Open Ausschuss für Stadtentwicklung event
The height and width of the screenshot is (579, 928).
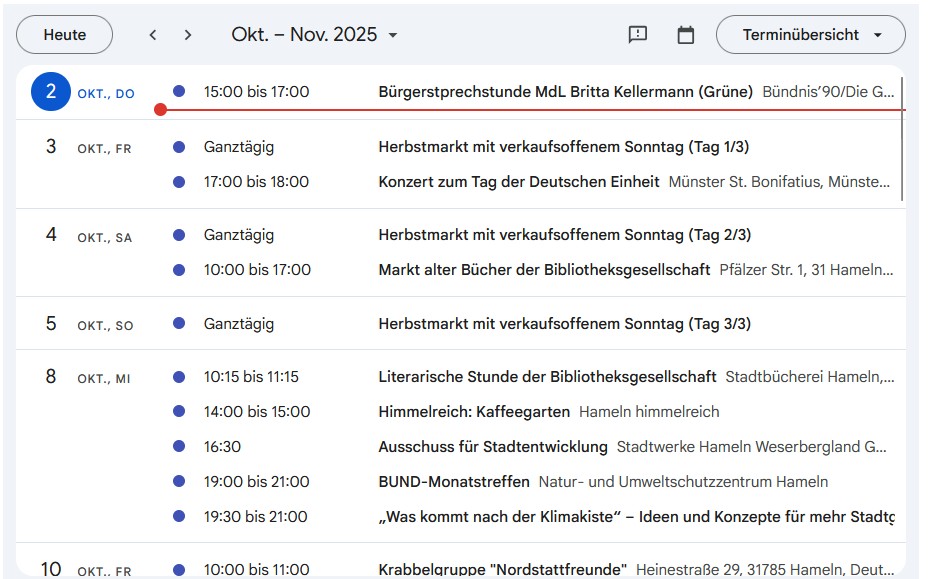click(493, 447)
